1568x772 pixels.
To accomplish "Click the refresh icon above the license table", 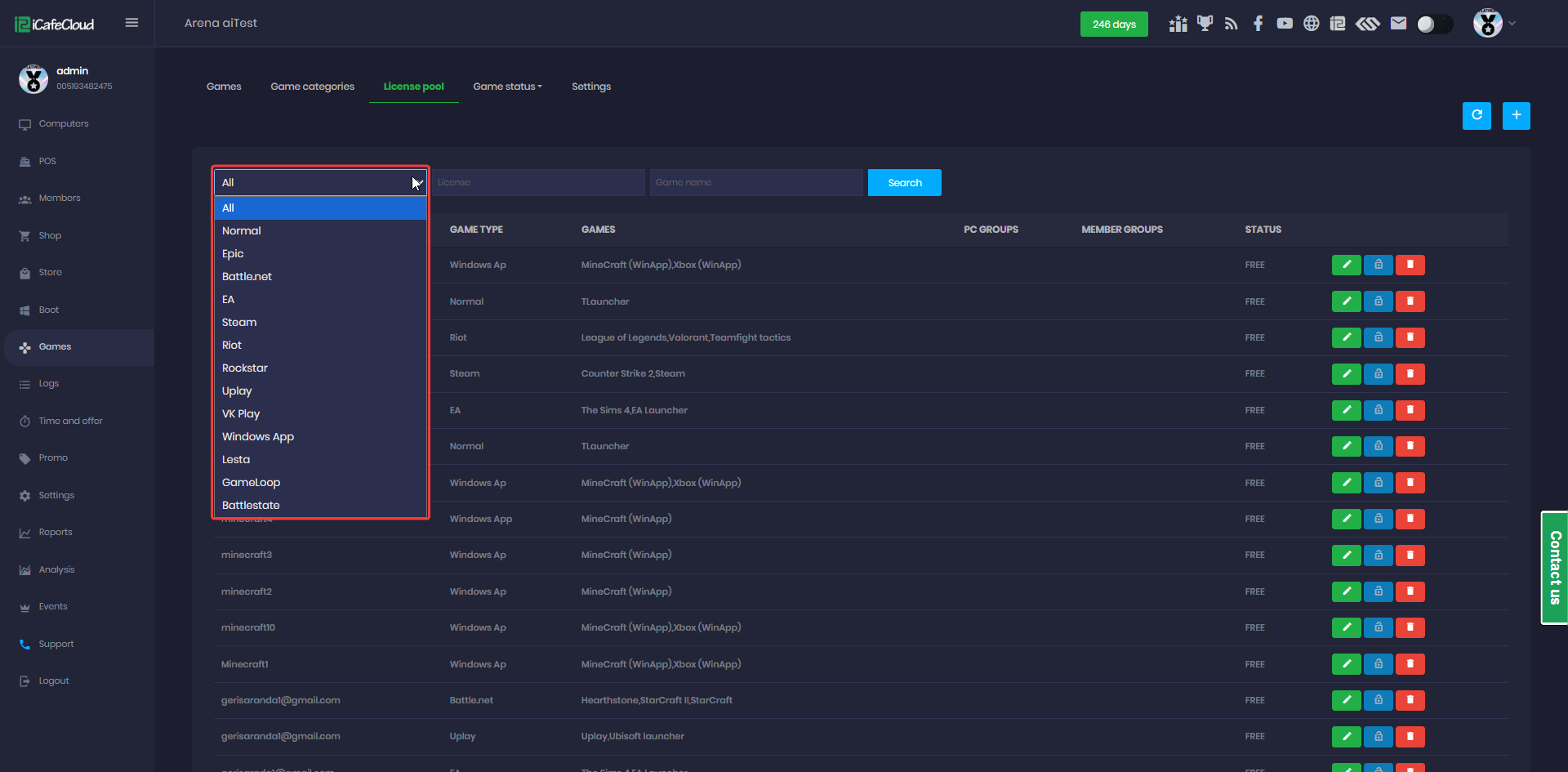I will 1477,116.
